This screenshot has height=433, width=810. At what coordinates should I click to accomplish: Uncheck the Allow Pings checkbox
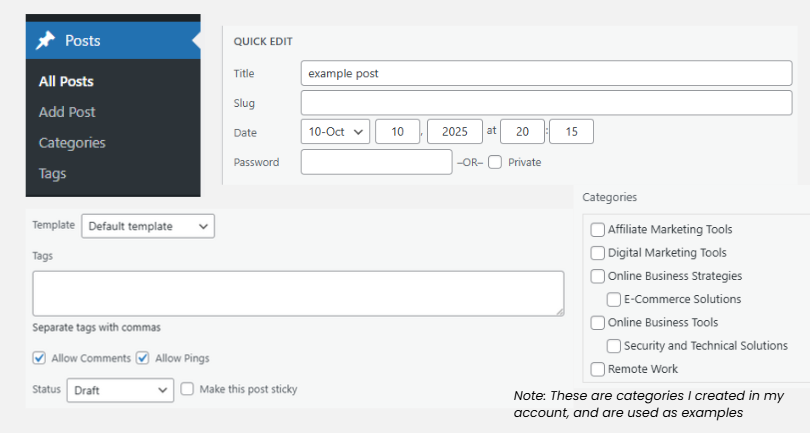tap(143, 358)
